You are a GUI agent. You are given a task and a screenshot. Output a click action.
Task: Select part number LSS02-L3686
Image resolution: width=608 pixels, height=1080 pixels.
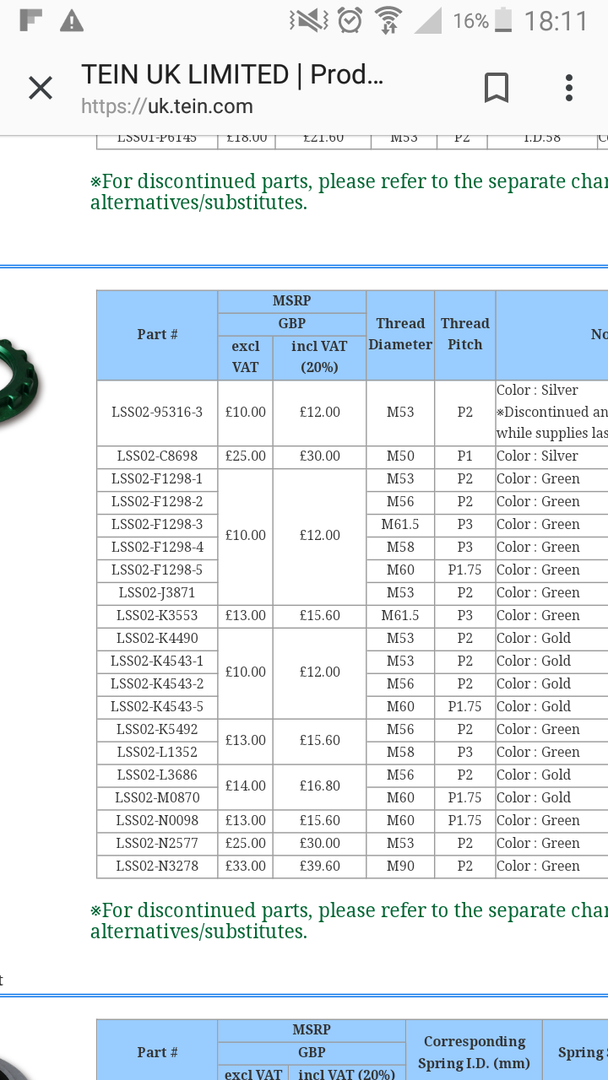(x=157, y=775)
